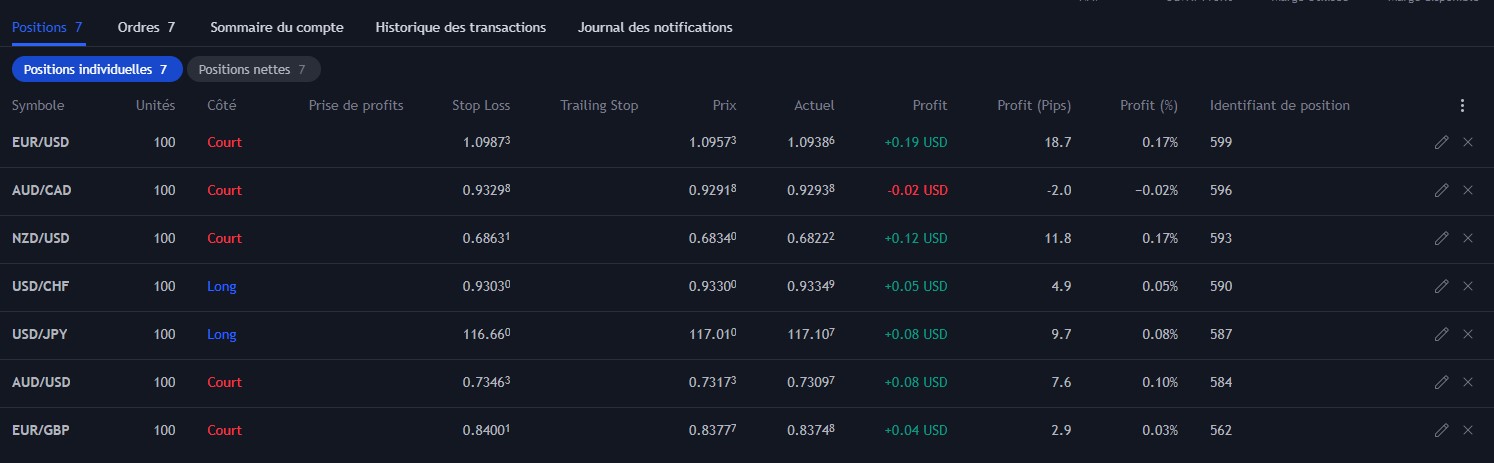Screen dimensions: 1494x463
Task: Open the three-dot column options menu
Action: pyautogui.click(x=1462, y=106)
